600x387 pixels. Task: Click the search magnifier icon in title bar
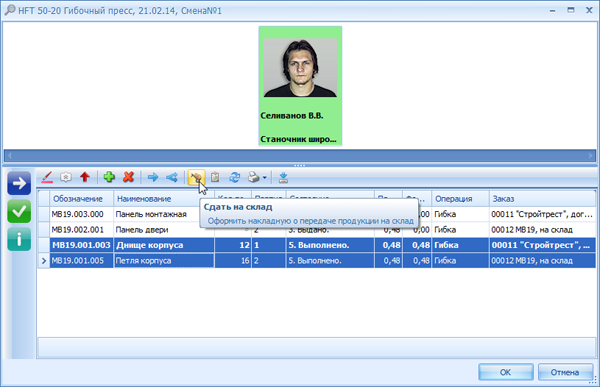[10, 10]
